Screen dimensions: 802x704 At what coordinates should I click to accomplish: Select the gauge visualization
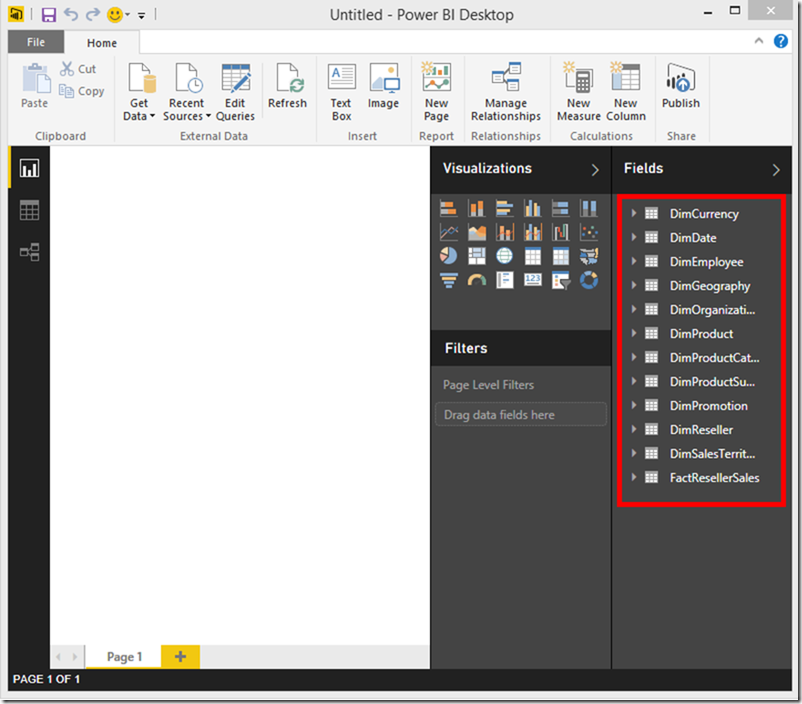click(x=477, y=280)
